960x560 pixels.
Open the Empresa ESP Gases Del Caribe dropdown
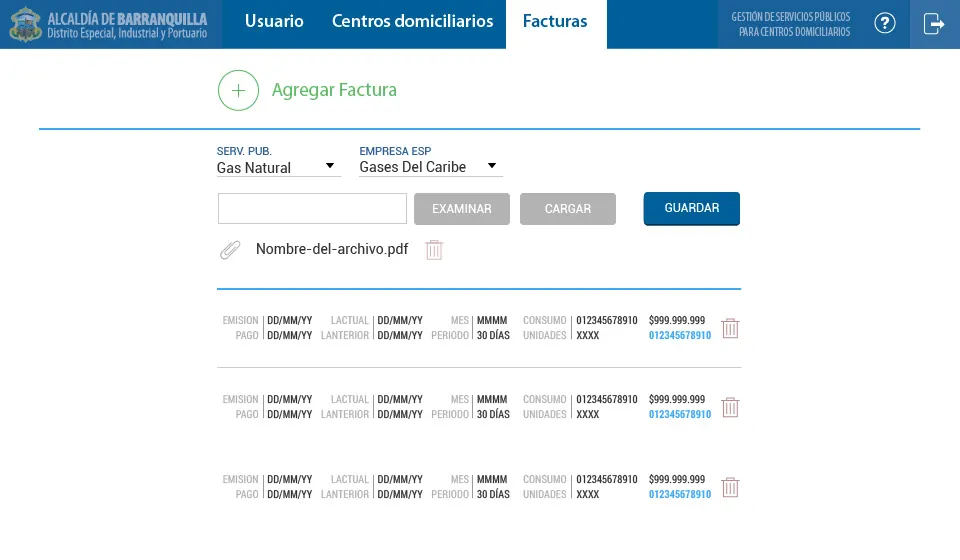pos(430,167)
